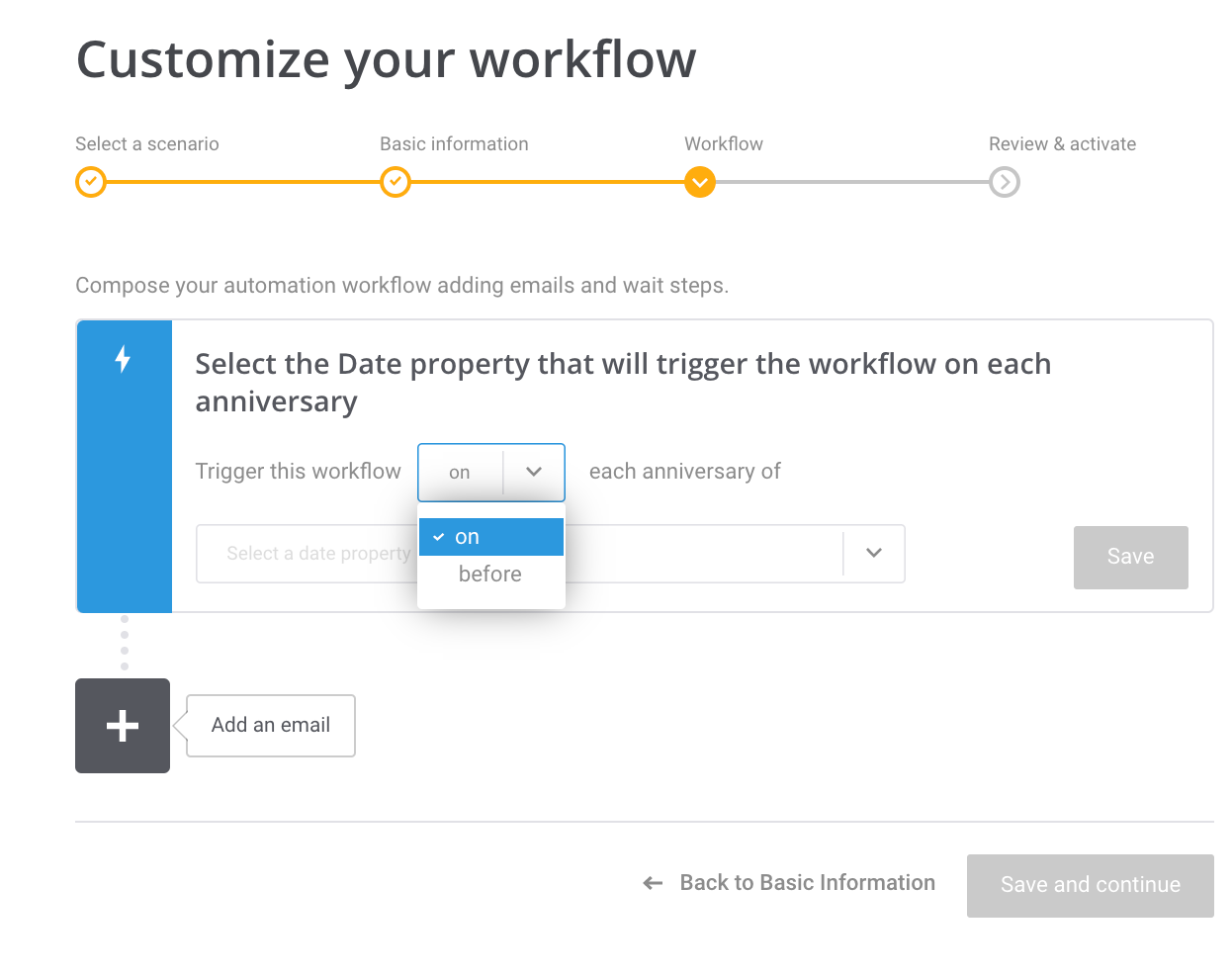Image resolution: width=1232 pixels, height=975 pixels.
Task: Click Save and continue button
Action: tap(1091, 886)
